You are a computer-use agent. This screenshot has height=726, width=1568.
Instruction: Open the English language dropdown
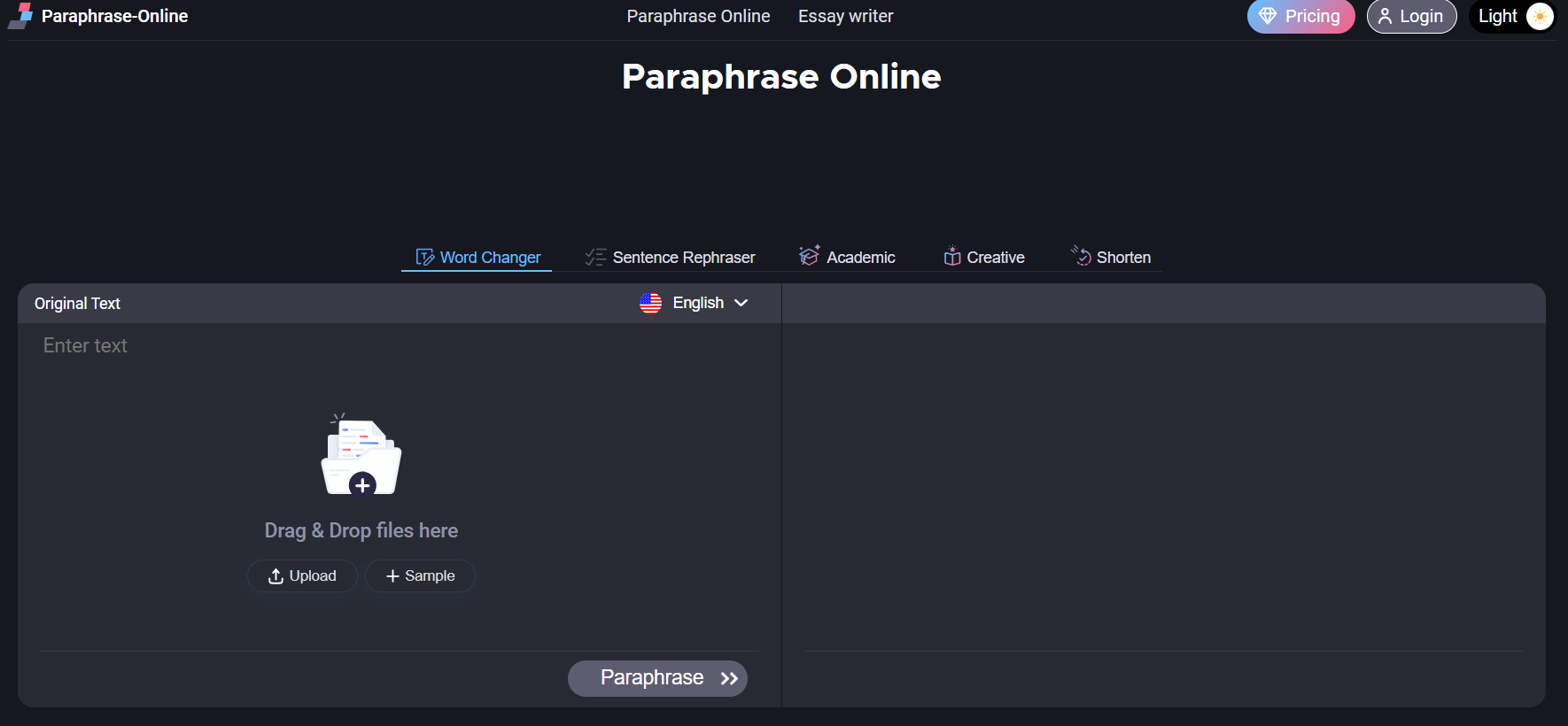[x=695, y=303]
